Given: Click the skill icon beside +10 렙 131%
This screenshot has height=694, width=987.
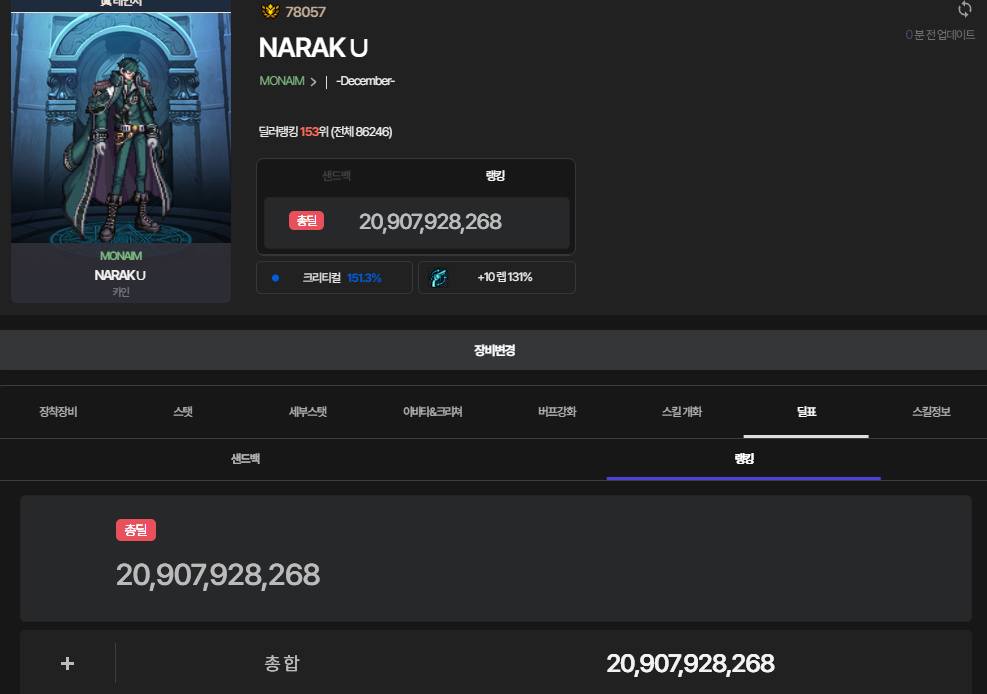Looking at the screenshot, I should 438,277.
